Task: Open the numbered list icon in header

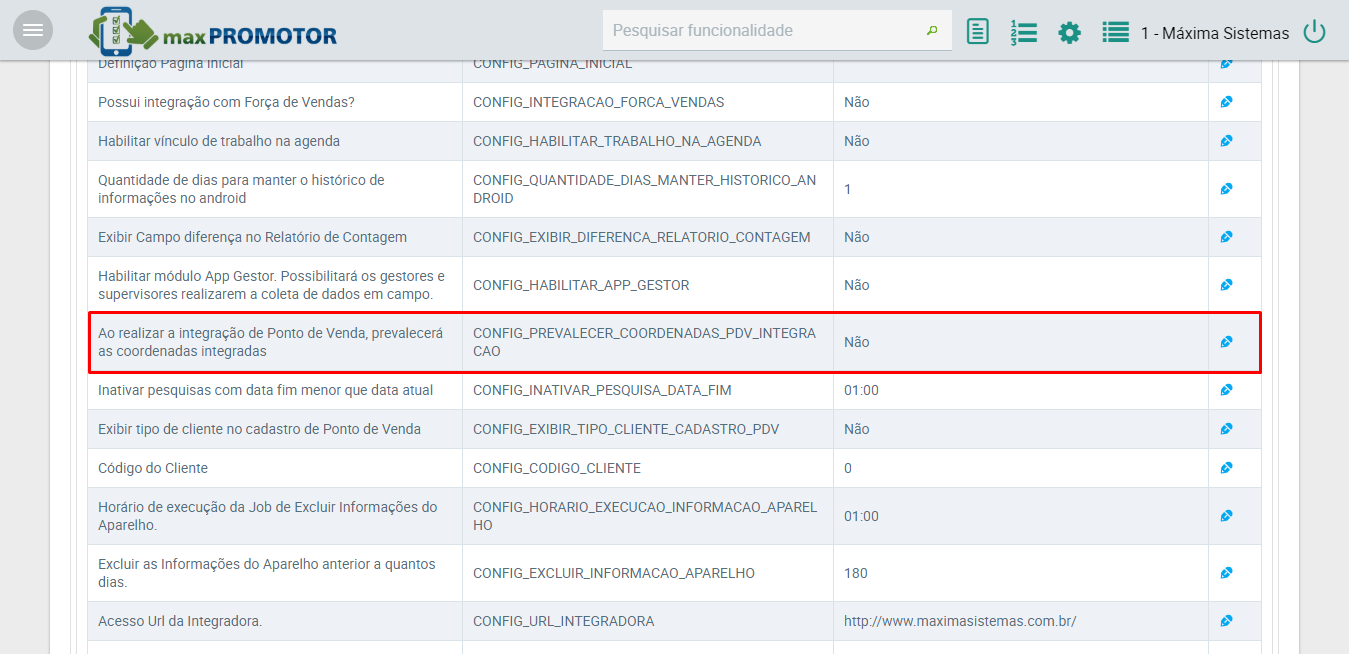Action: pyautogui.click(x=1023, y=32)
